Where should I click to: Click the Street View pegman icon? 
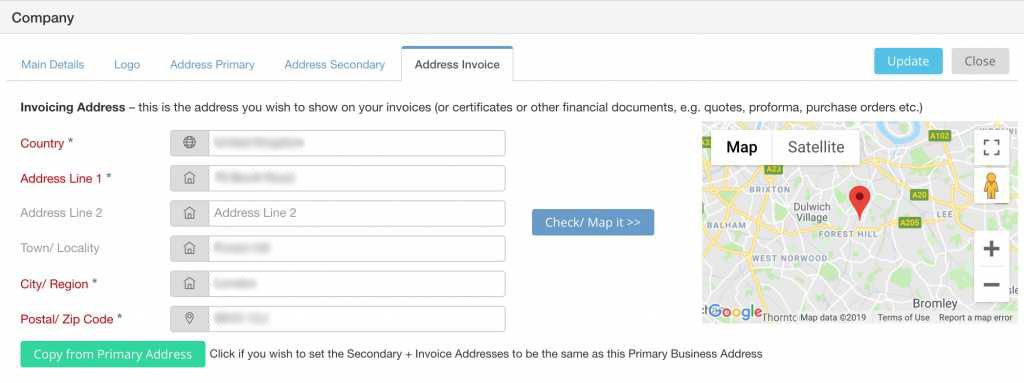tap(991, 186)
